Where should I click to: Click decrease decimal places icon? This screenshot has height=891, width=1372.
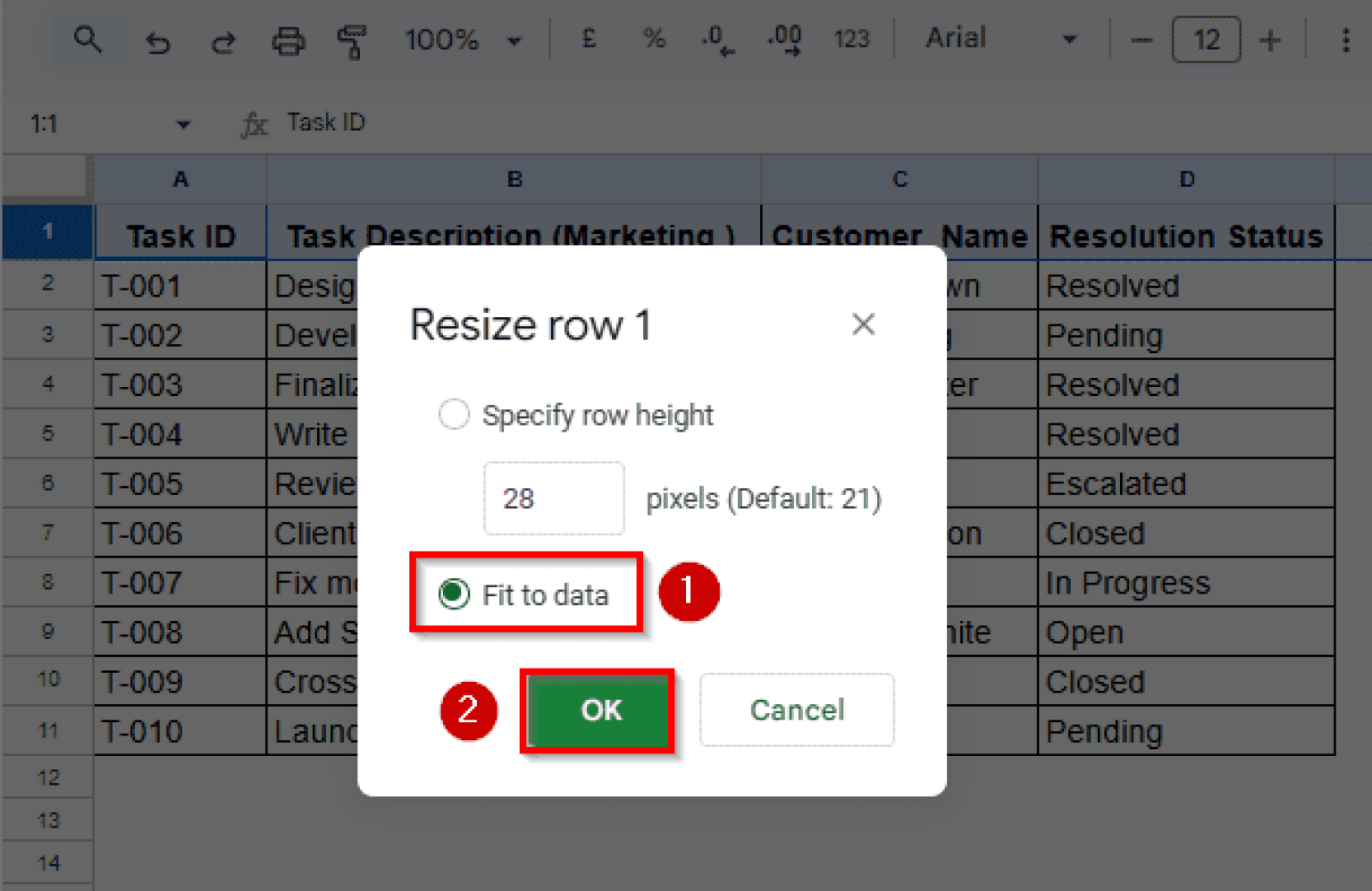(717, 39)
